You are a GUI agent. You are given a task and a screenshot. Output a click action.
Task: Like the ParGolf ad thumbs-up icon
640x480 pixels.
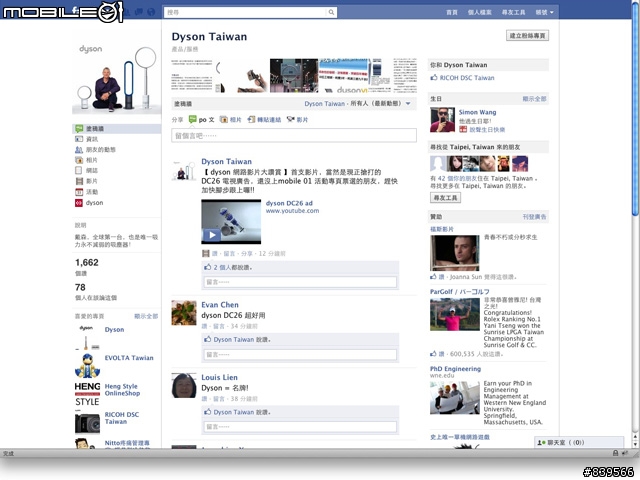(433, 354)
